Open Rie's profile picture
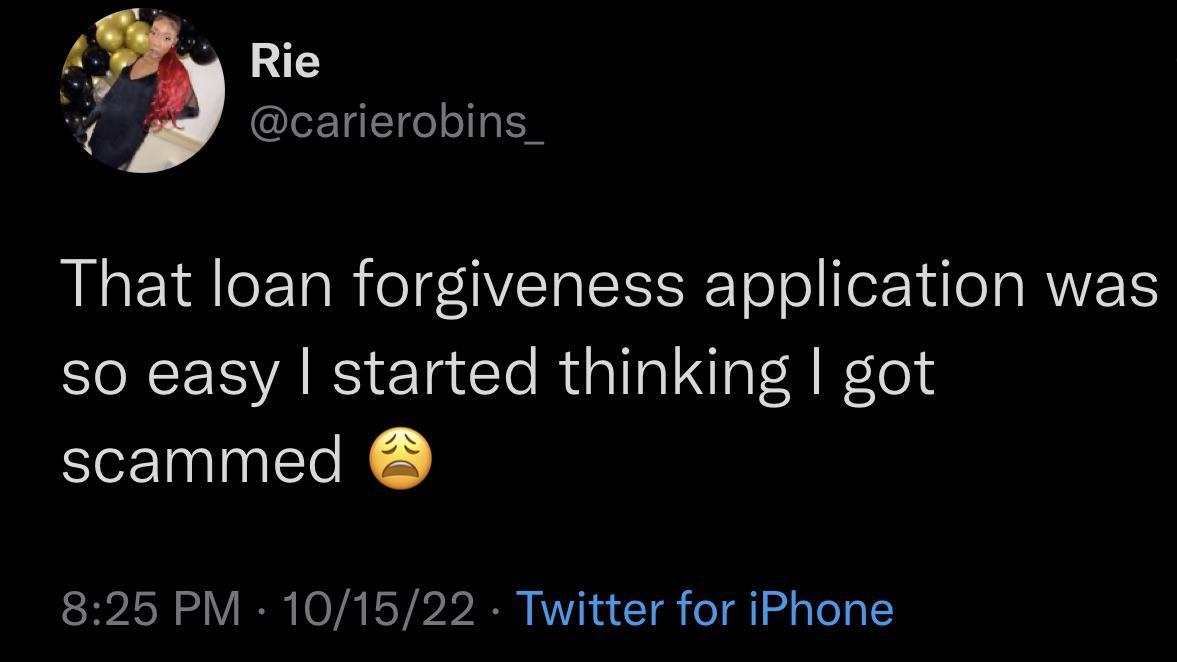The image size is (1177, 662). 142,92
